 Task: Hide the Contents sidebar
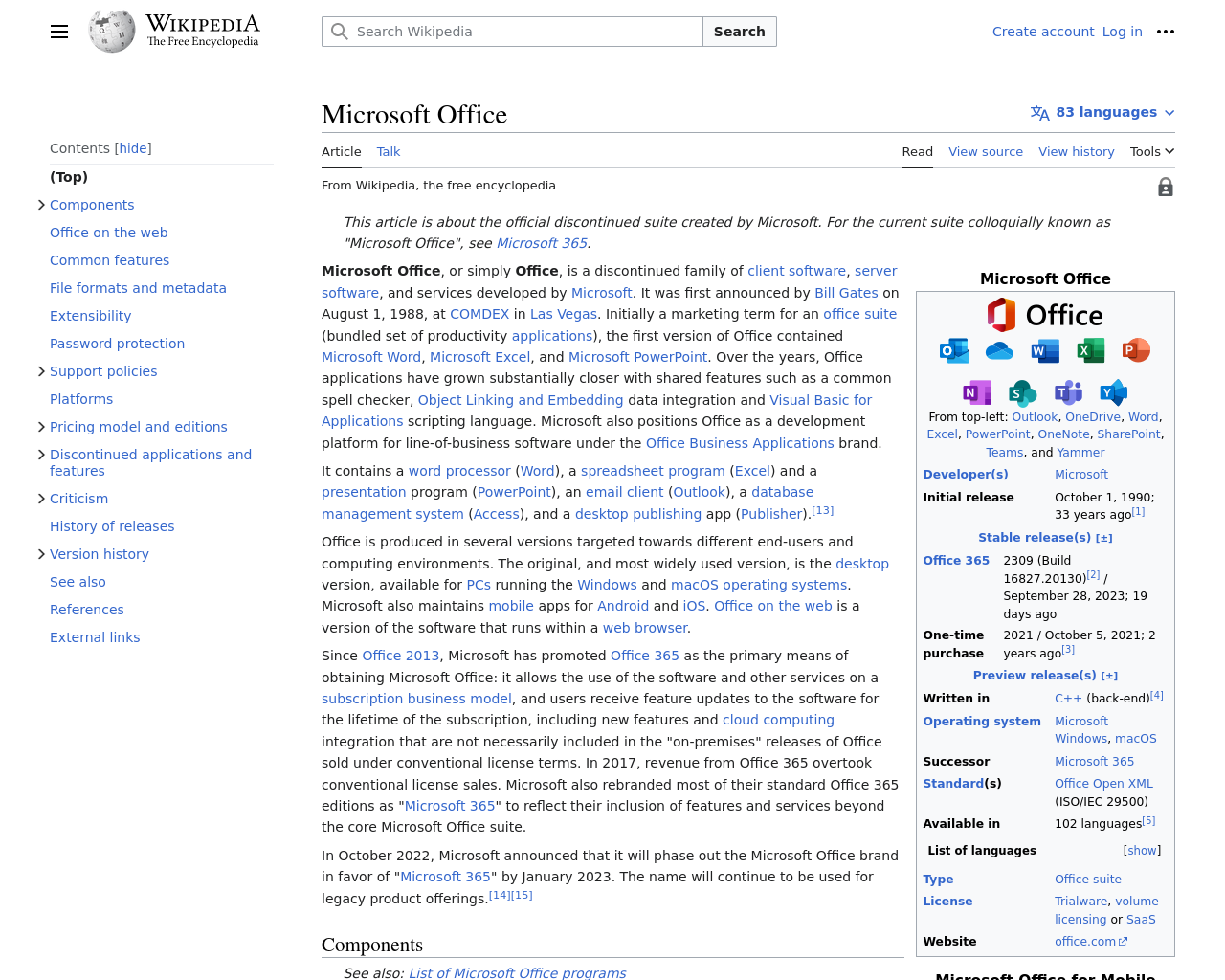click(x=133, y=148)
